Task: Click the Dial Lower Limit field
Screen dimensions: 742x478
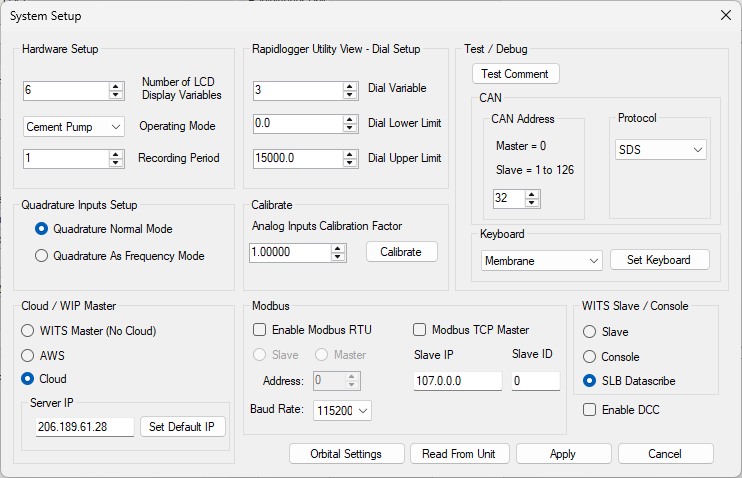Action: pos(298,124)
